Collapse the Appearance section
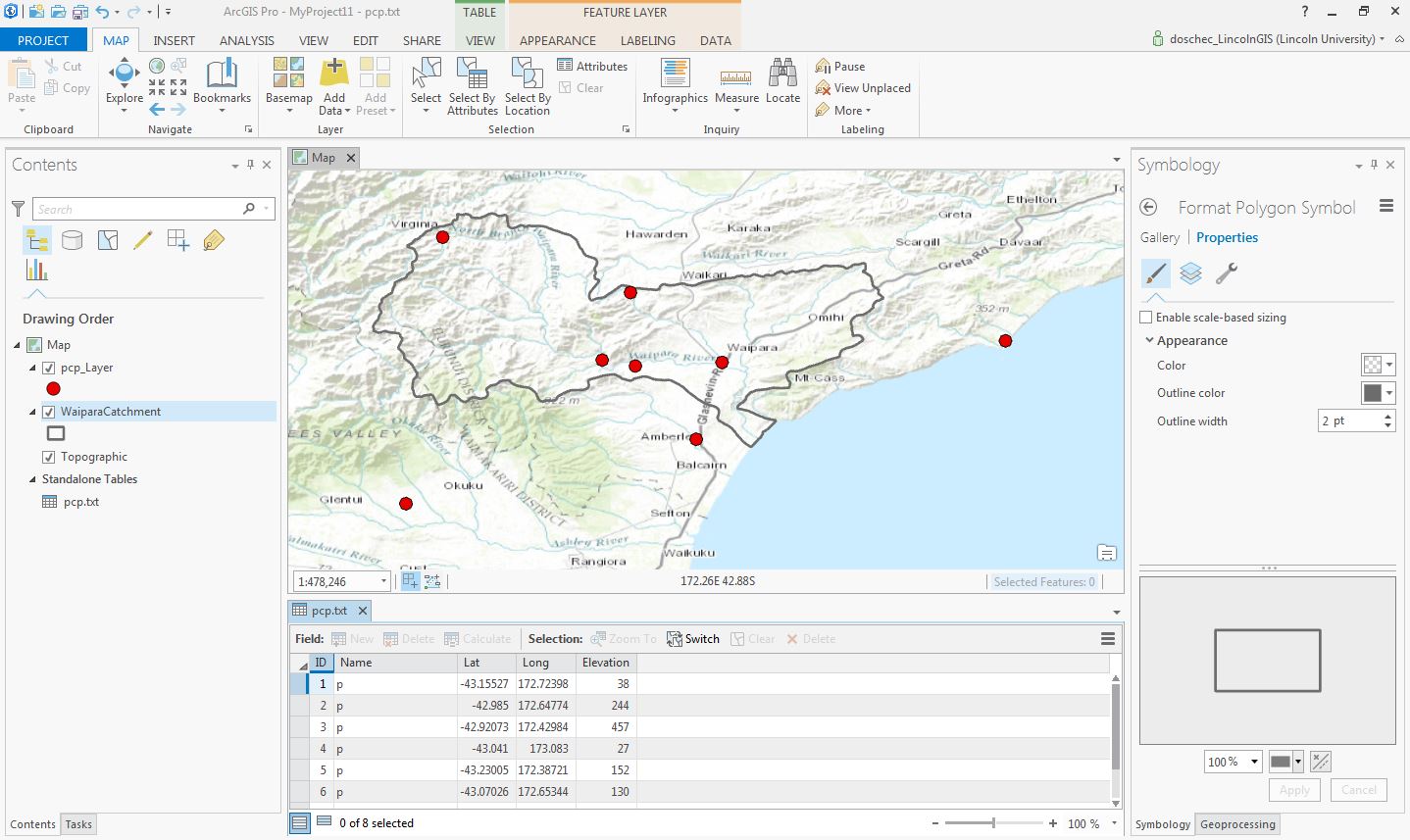The width and height of the screenshot is (1410, 840). click(x=1149, y=340)
